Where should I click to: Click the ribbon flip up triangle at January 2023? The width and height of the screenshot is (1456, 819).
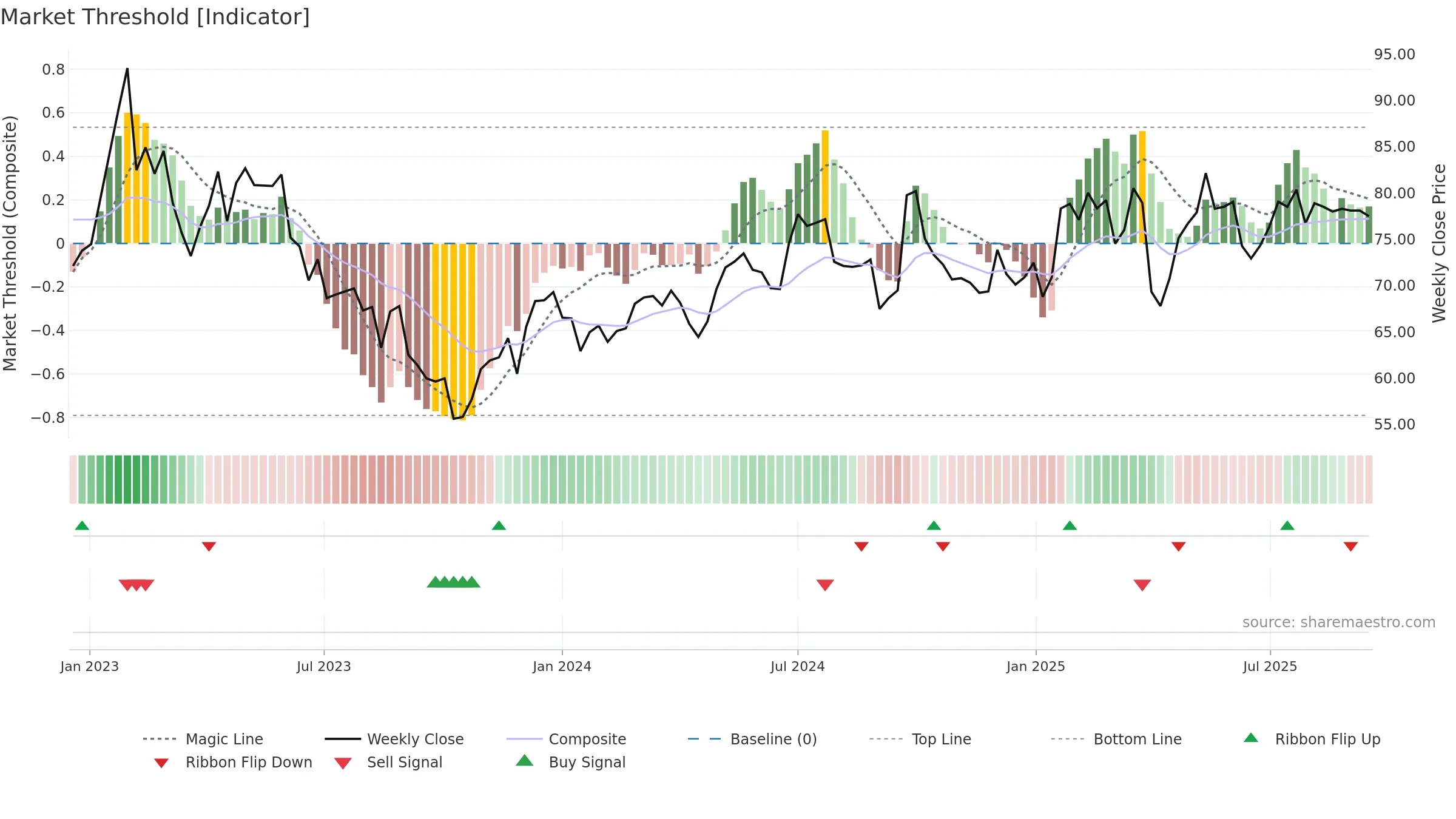pyautogui.click(x=82, y=525)
